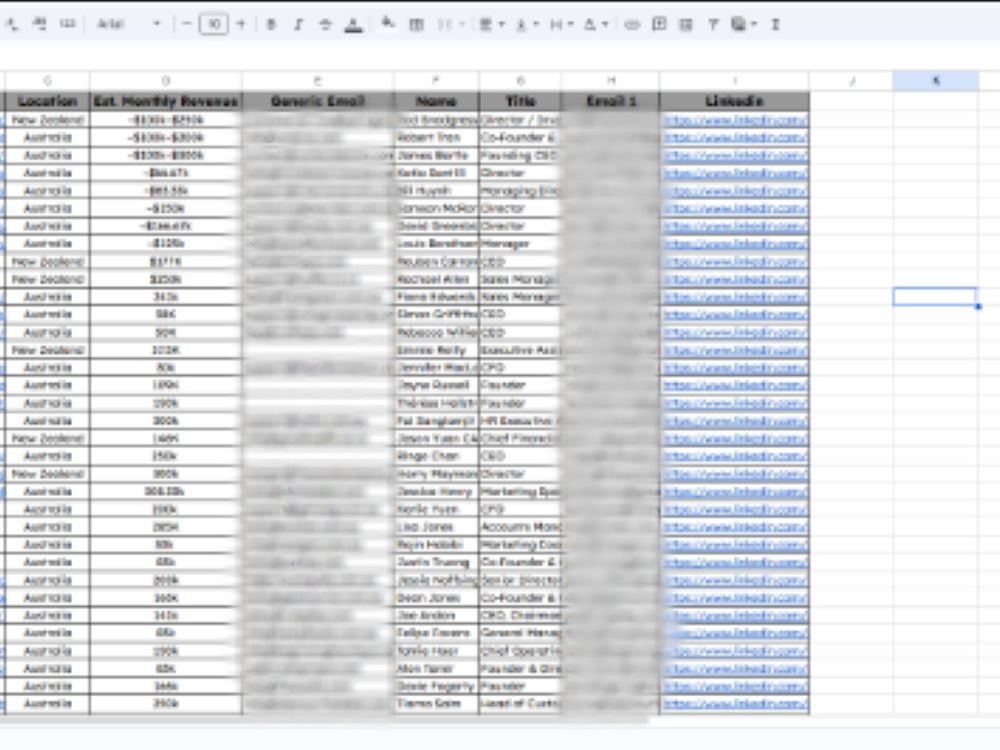
Task: Open the text color picker
Action: pyautogui.click(x=353, y=24)
